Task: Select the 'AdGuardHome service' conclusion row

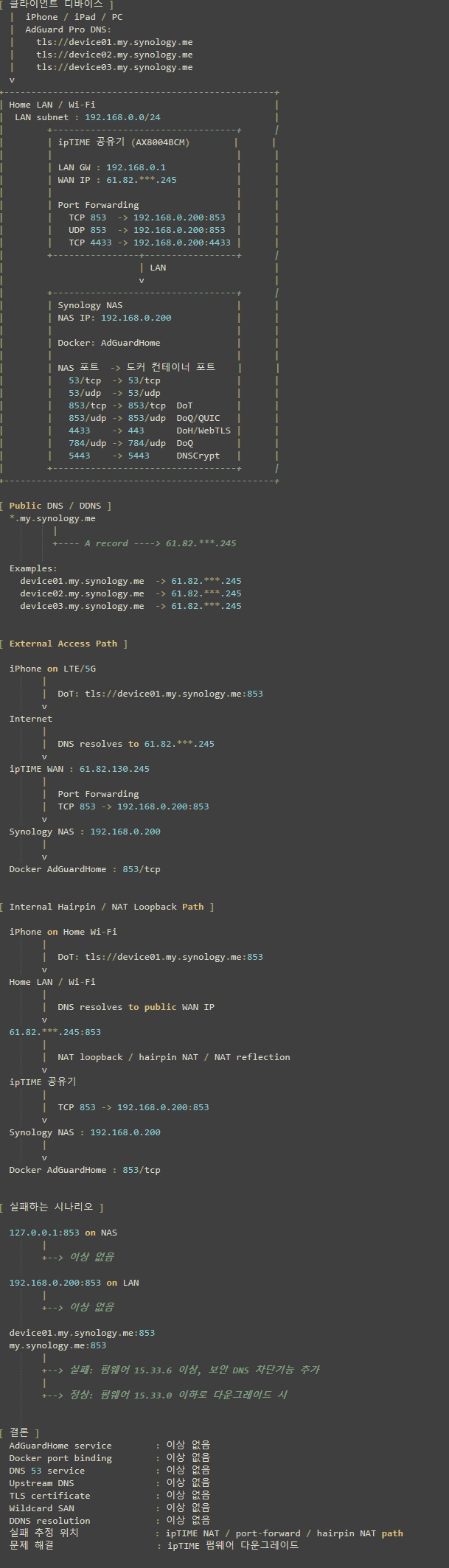Action: click(109, 1446)
